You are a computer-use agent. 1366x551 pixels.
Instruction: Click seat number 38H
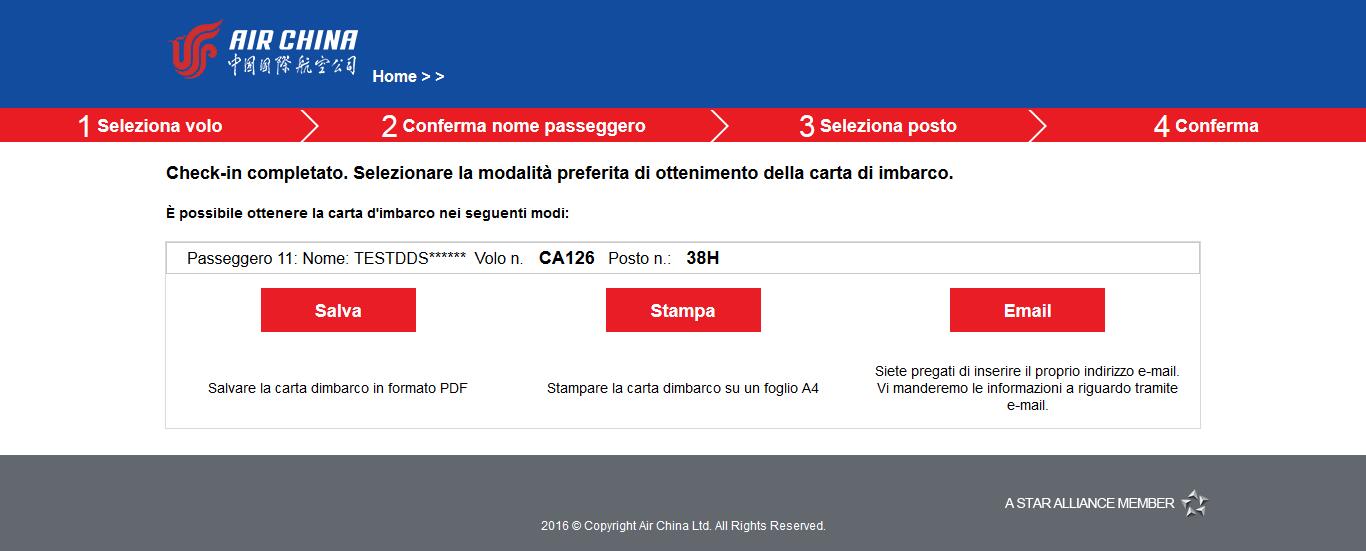click(703, 258)
